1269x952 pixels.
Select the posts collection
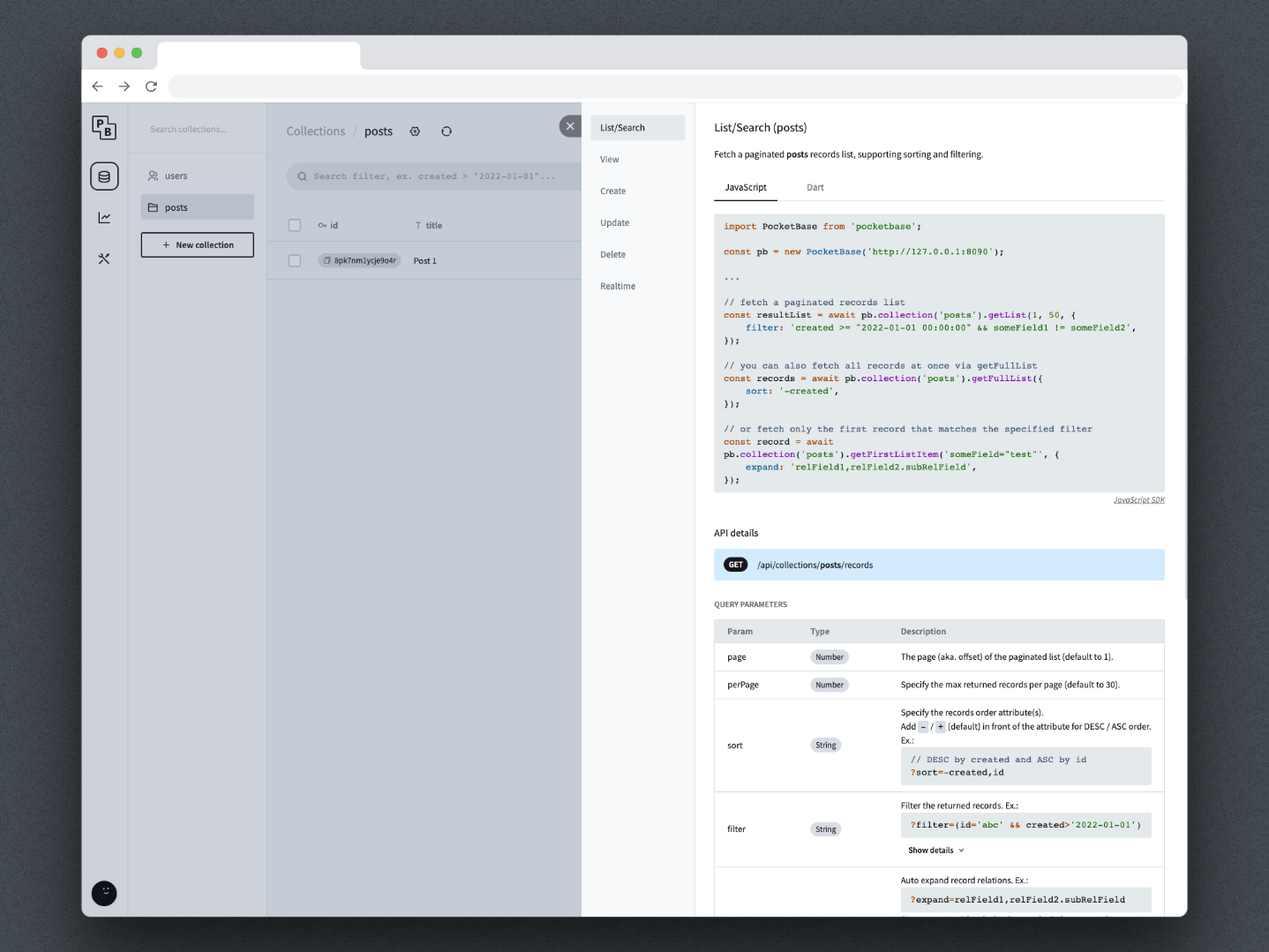click(197, 207)
